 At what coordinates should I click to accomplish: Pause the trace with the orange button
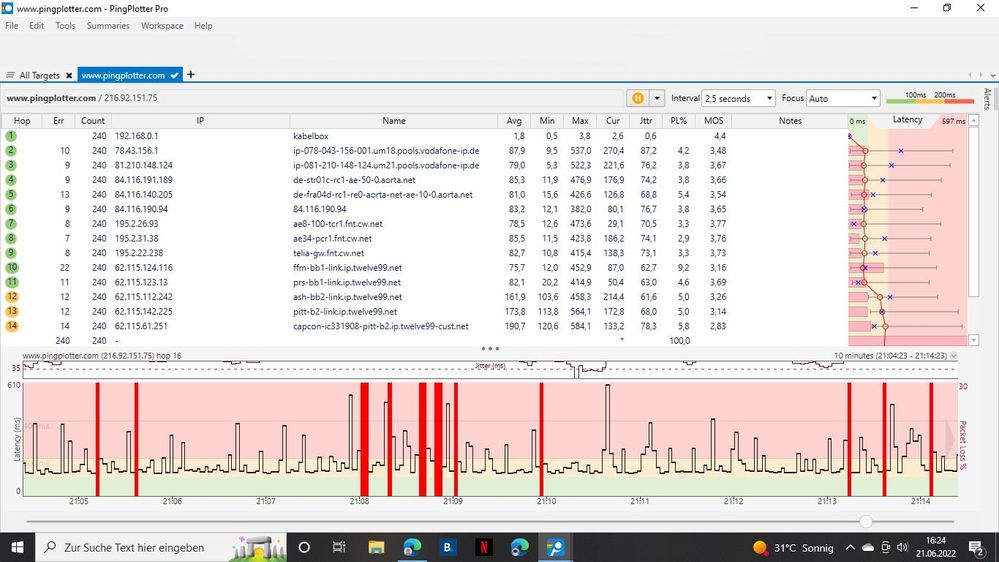point(638,98)
